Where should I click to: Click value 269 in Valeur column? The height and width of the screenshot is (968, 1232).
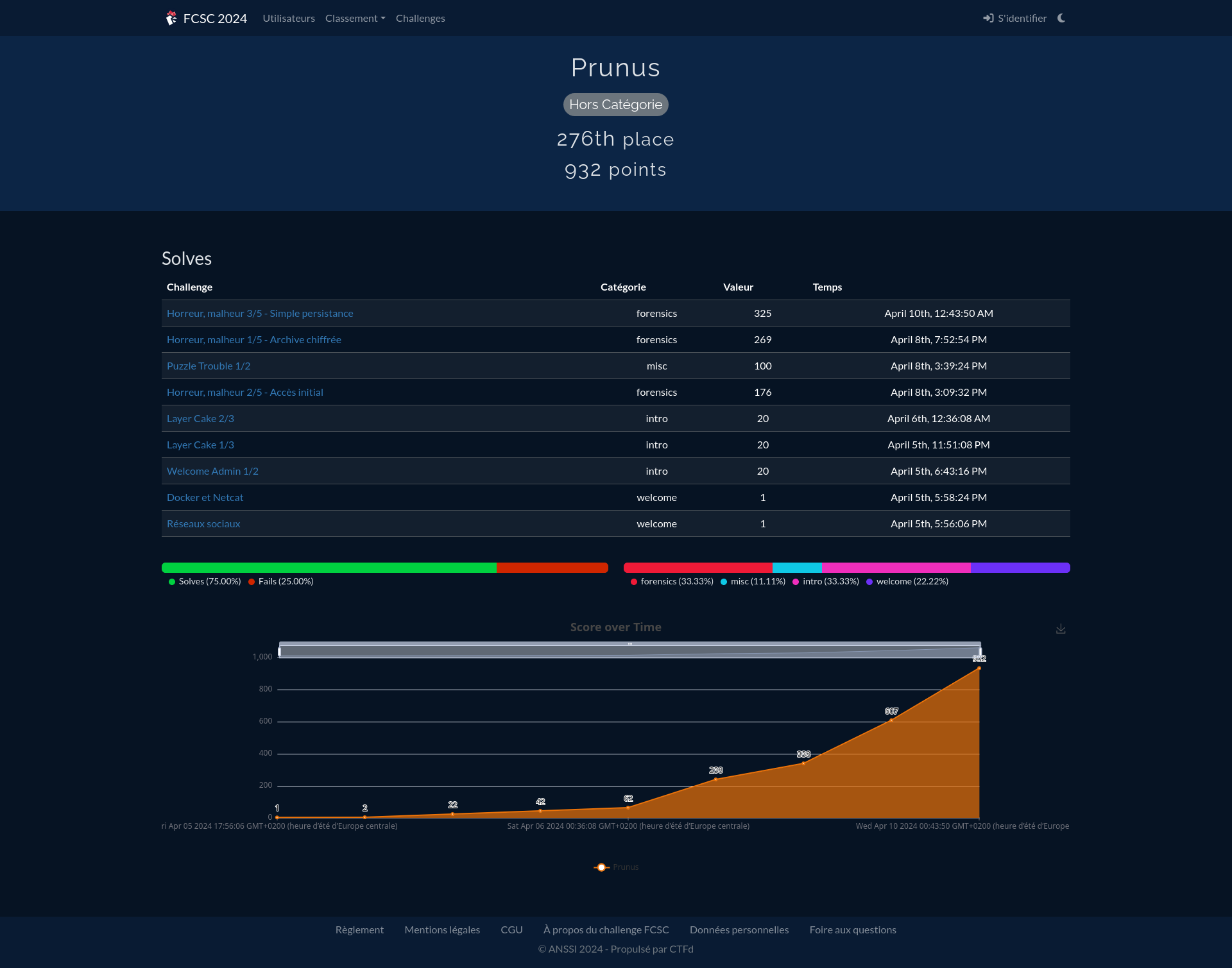point(763,339)
